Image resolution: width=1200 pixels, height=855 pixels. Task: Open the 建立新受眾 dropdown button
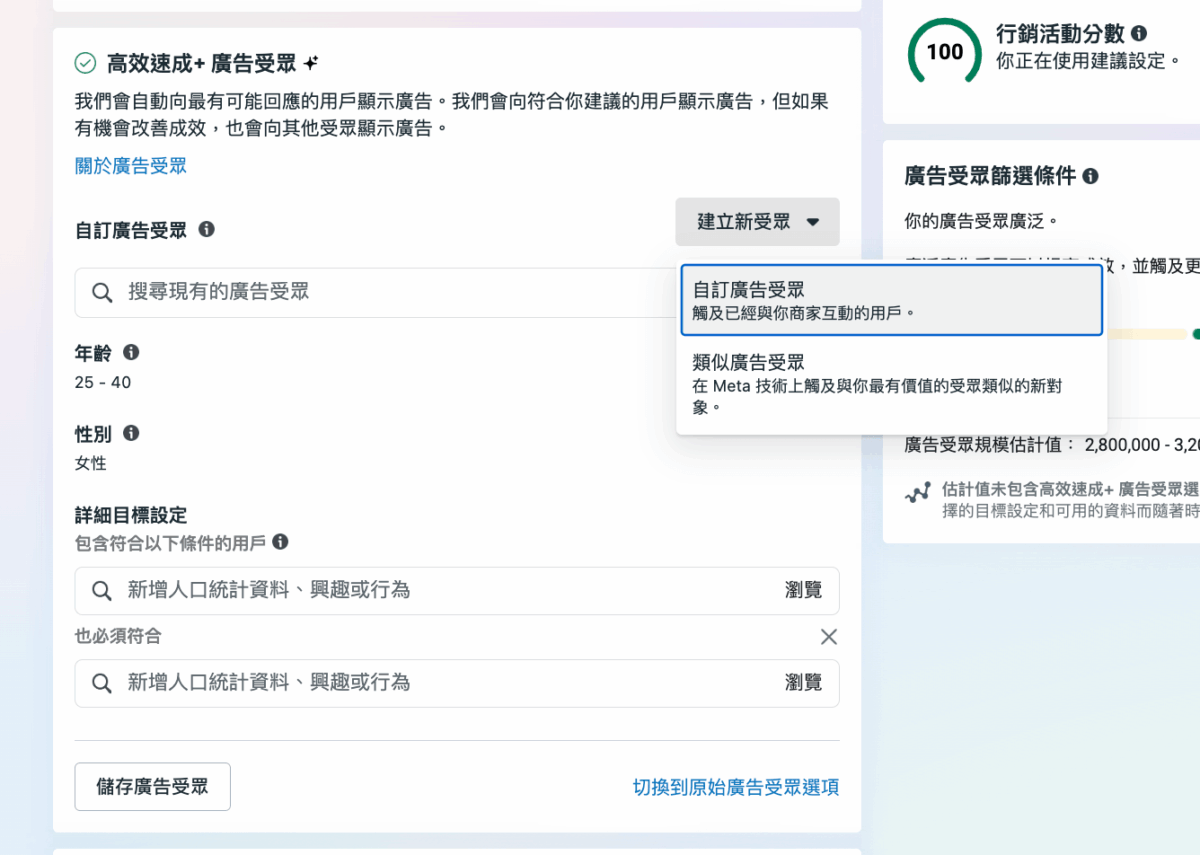(757, 222)
